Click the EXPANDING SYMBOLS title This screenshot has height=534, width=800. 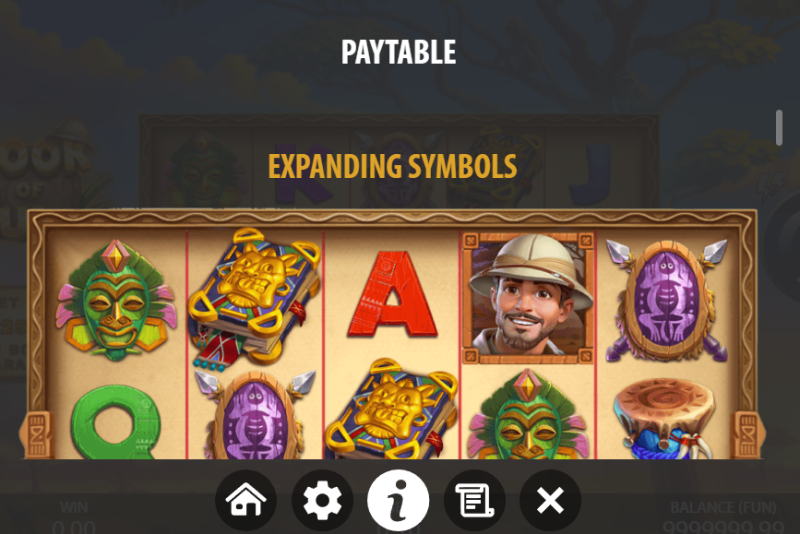(x=392, y=166)
